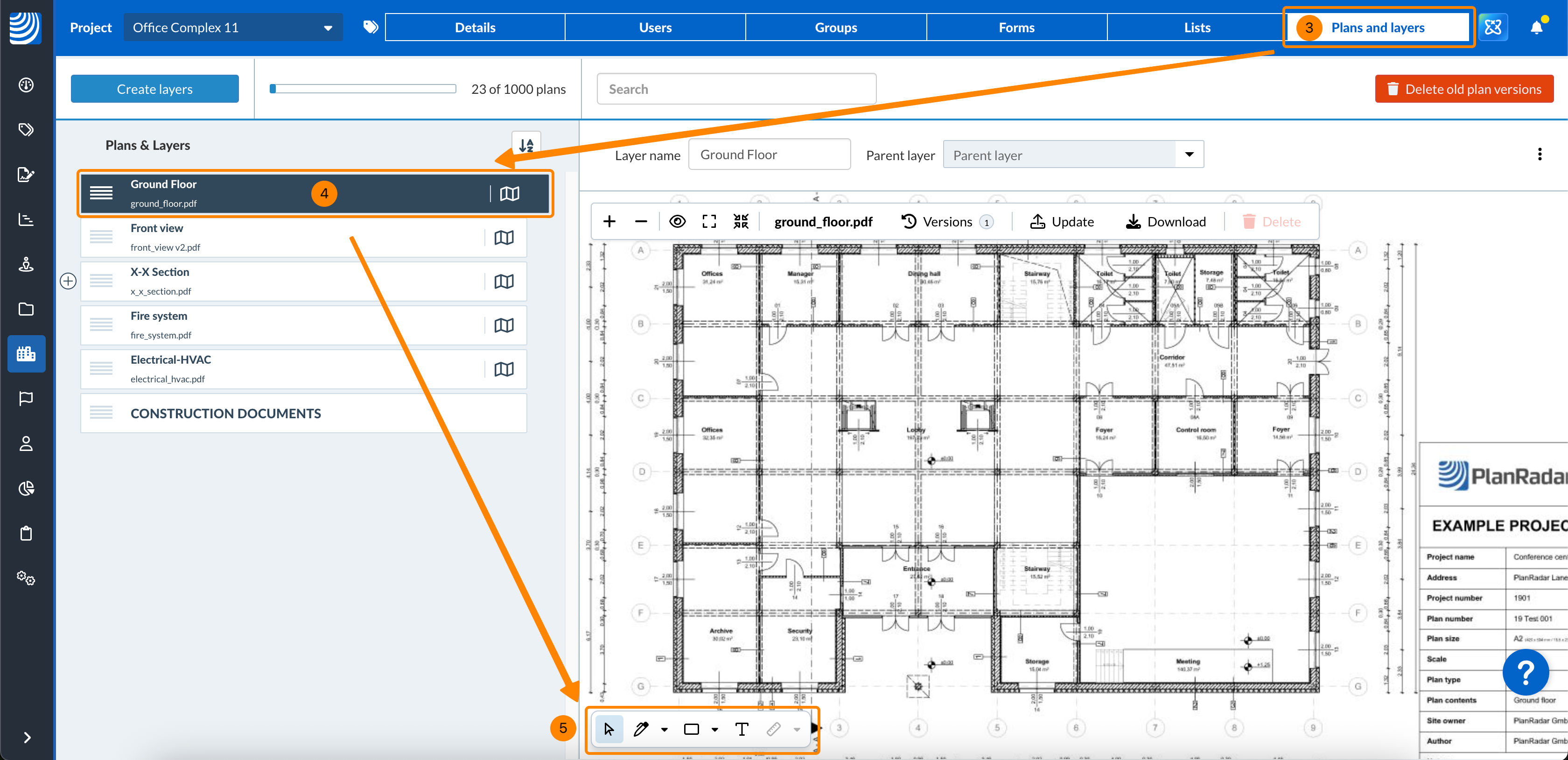Viewport: 1568px width, 760px height.
Task: Open plan Versions history
Action: (947, 222)
